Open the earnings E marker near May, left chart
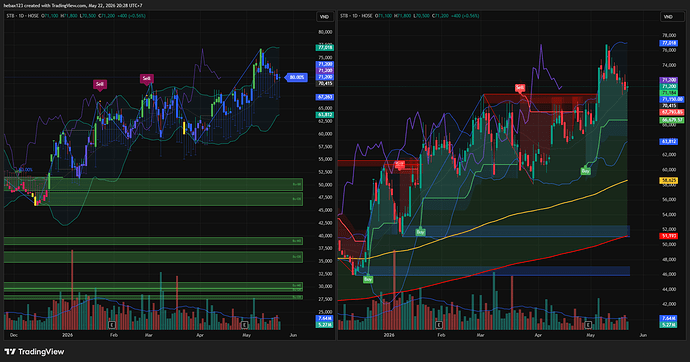The image size is (690, 362). pos(244,325)
